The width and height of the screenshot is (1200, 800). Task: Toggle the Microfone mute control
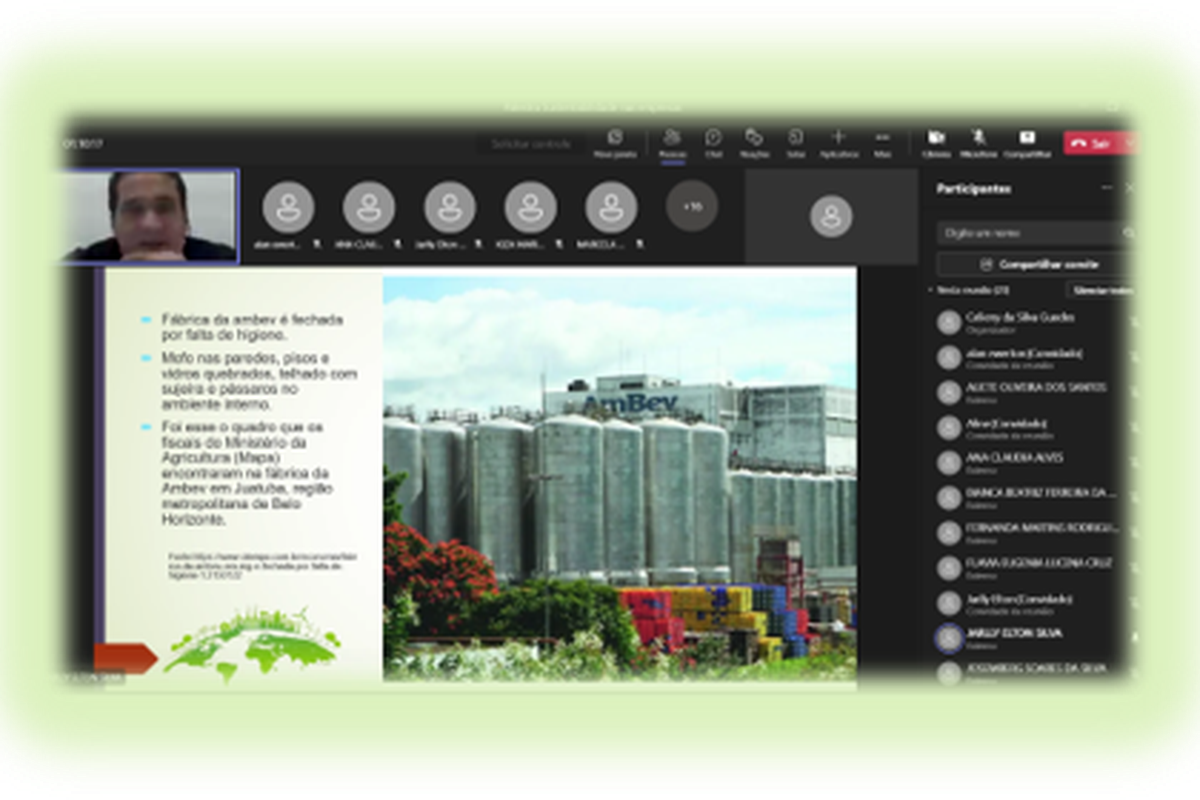click(x=978, y=143)
